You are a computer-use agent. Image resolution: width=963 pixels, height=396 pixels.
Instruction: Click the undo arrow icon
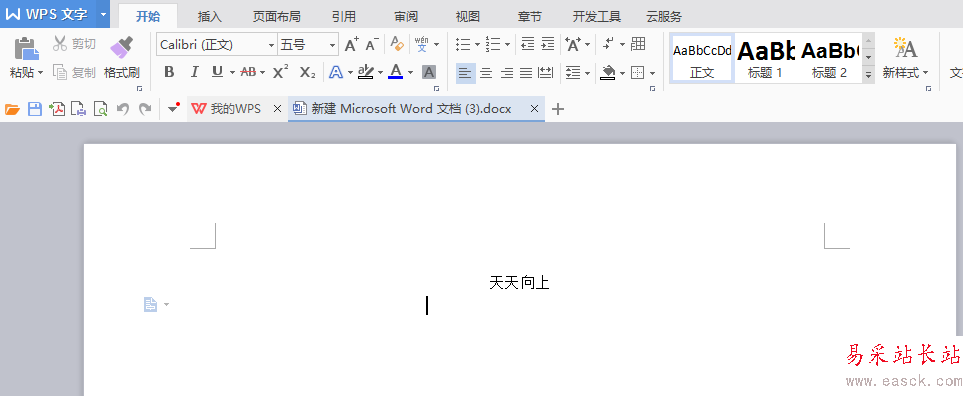pos(123,109)
